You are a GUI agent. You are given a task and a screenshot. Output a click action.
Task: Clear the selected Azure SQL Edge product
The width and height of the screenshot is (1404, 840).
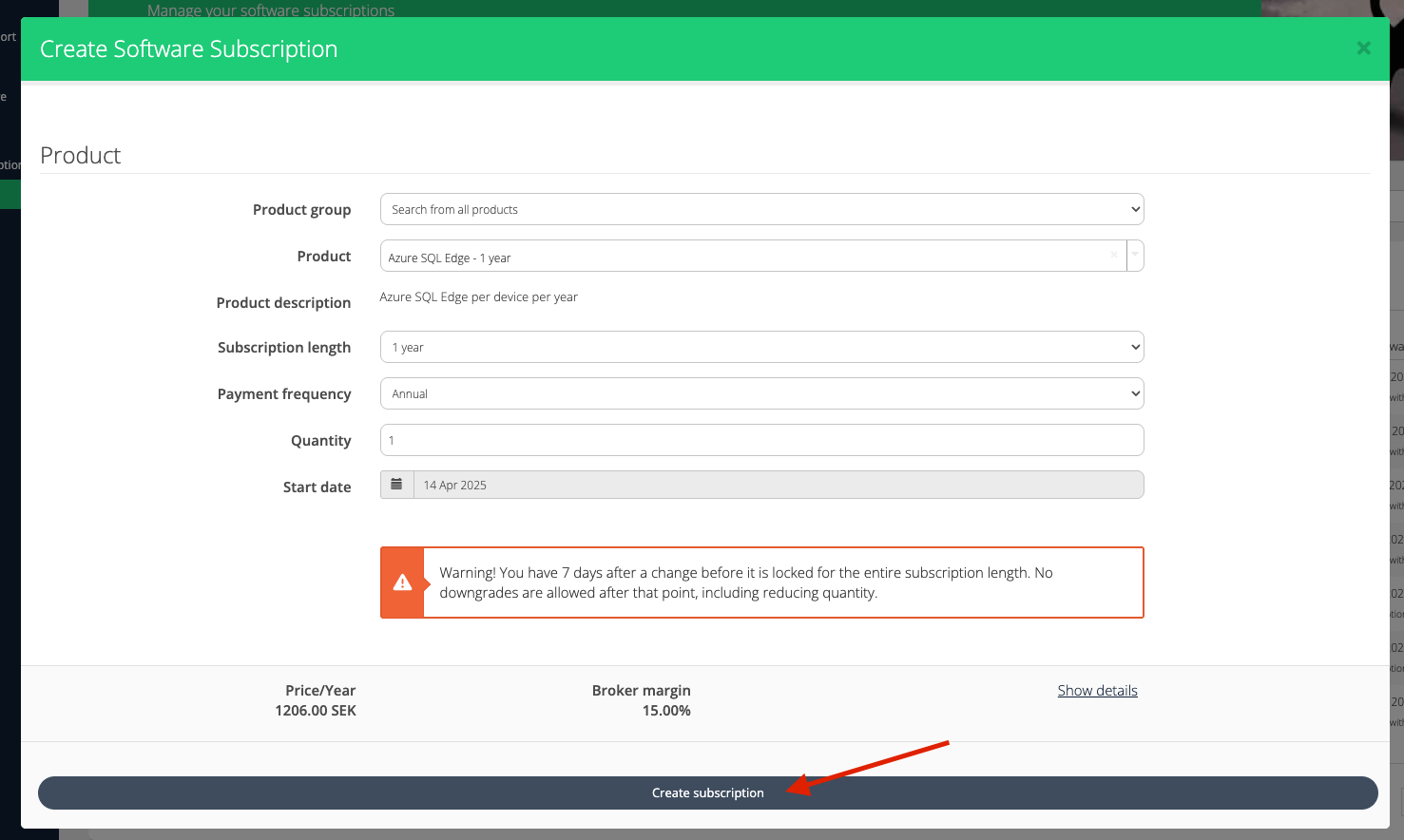(x=1113, y=256)
